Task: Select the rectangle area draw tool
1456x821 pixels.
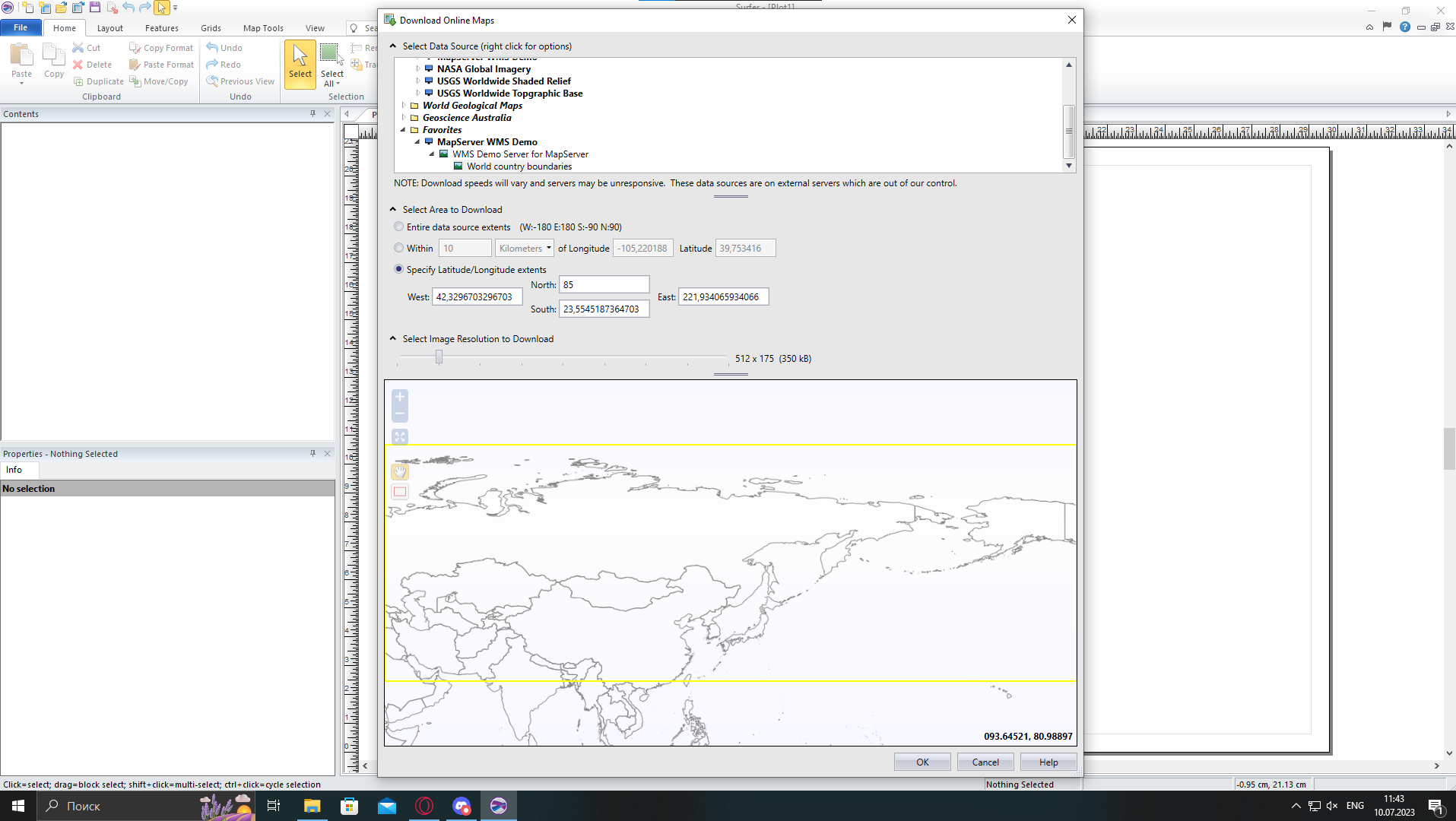Action: click(400, 492)
